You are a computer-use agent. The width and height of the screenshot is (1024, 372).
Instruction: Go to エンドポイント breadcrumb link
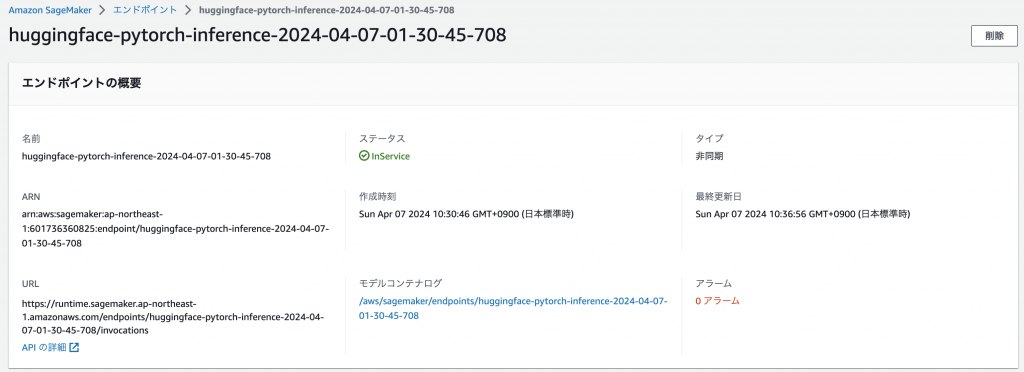(145, 10)
